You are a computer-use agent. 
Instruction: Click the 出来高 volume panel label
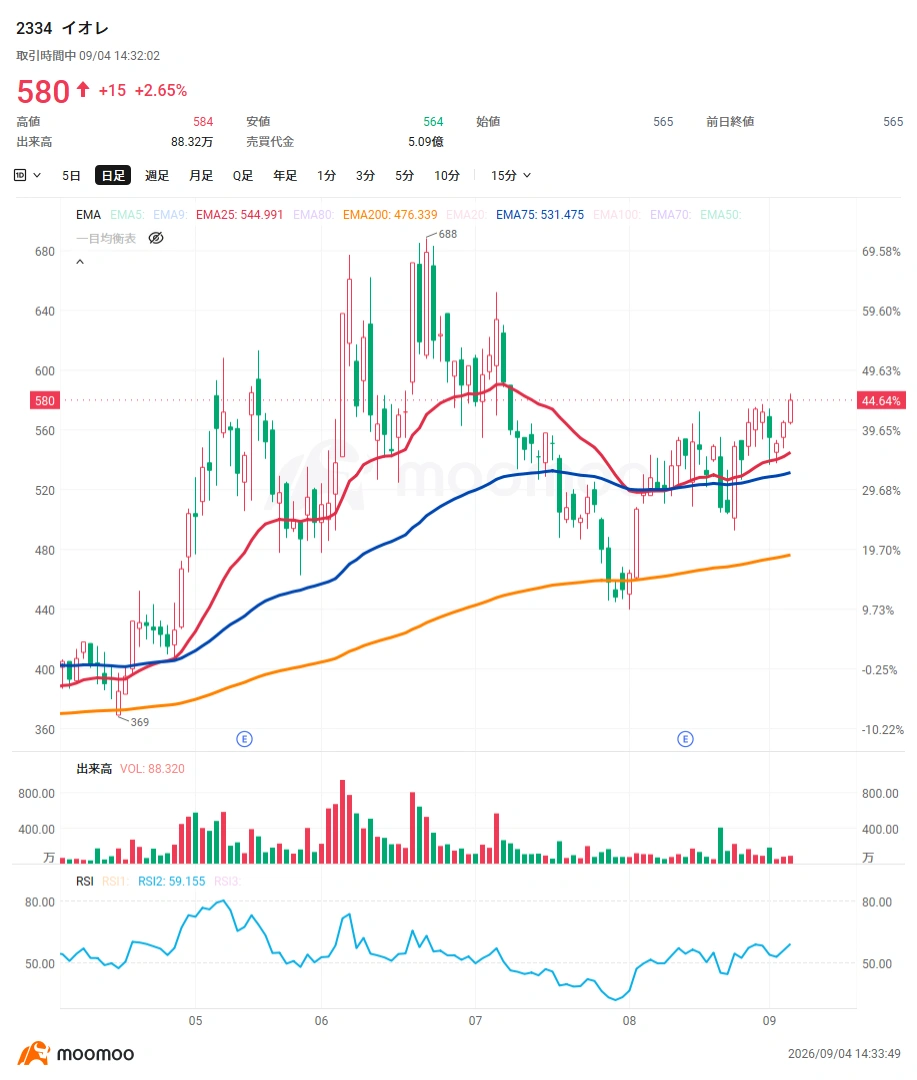coord(94,769)
